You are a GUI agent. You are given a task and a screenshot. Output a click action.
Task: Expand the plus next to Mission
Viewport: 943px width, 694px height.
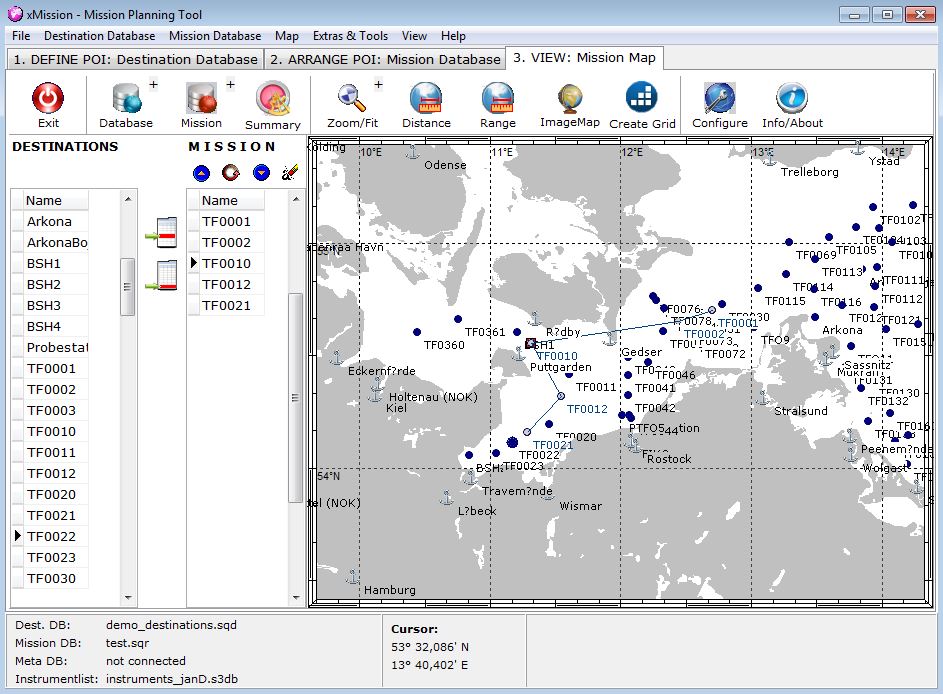pos(231,86)
